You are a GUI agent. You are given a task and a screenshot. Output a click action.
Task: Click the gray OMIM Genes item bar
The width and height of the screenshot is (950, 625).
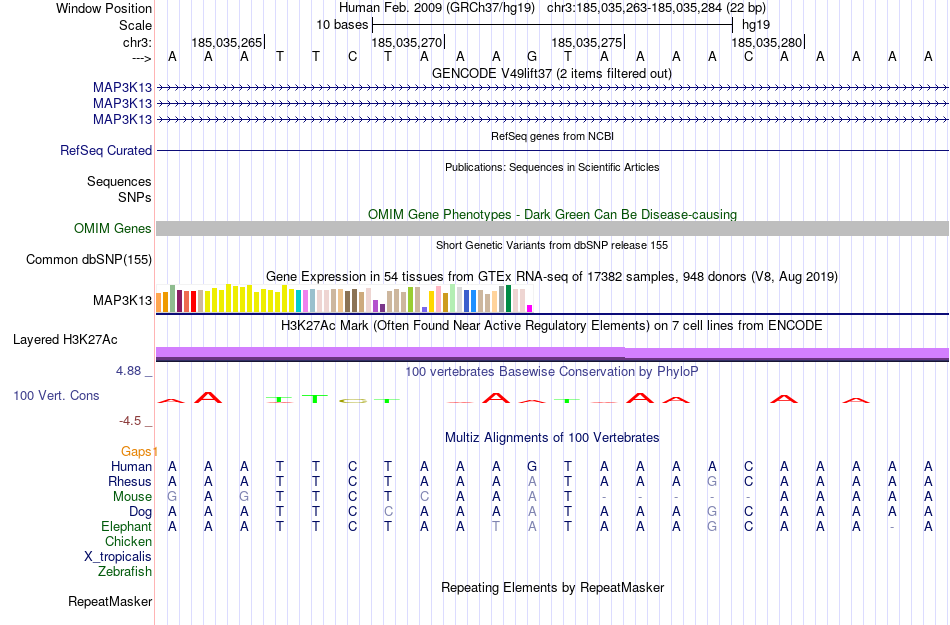(x=552, y=228)
